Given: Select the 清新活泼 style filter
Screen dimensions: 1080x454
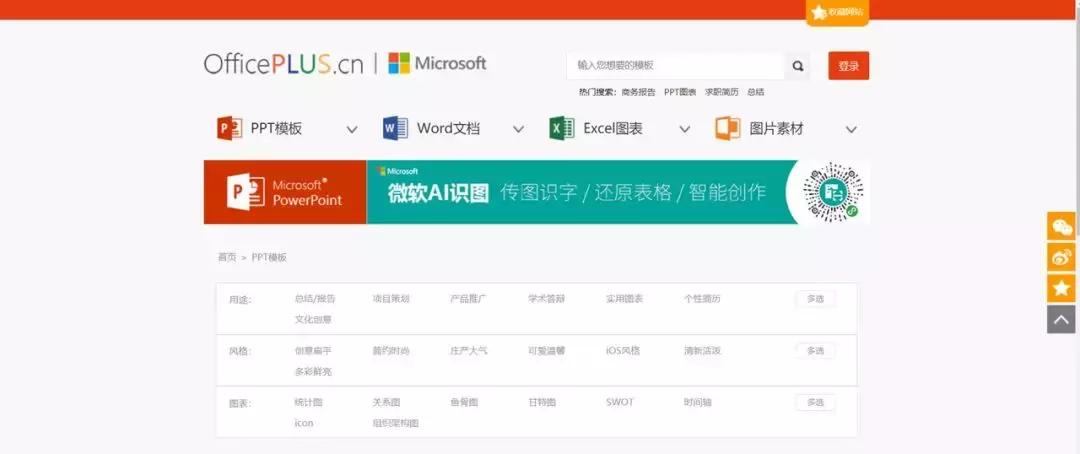Looking at the screenshot, I should [x=703, y=351].
